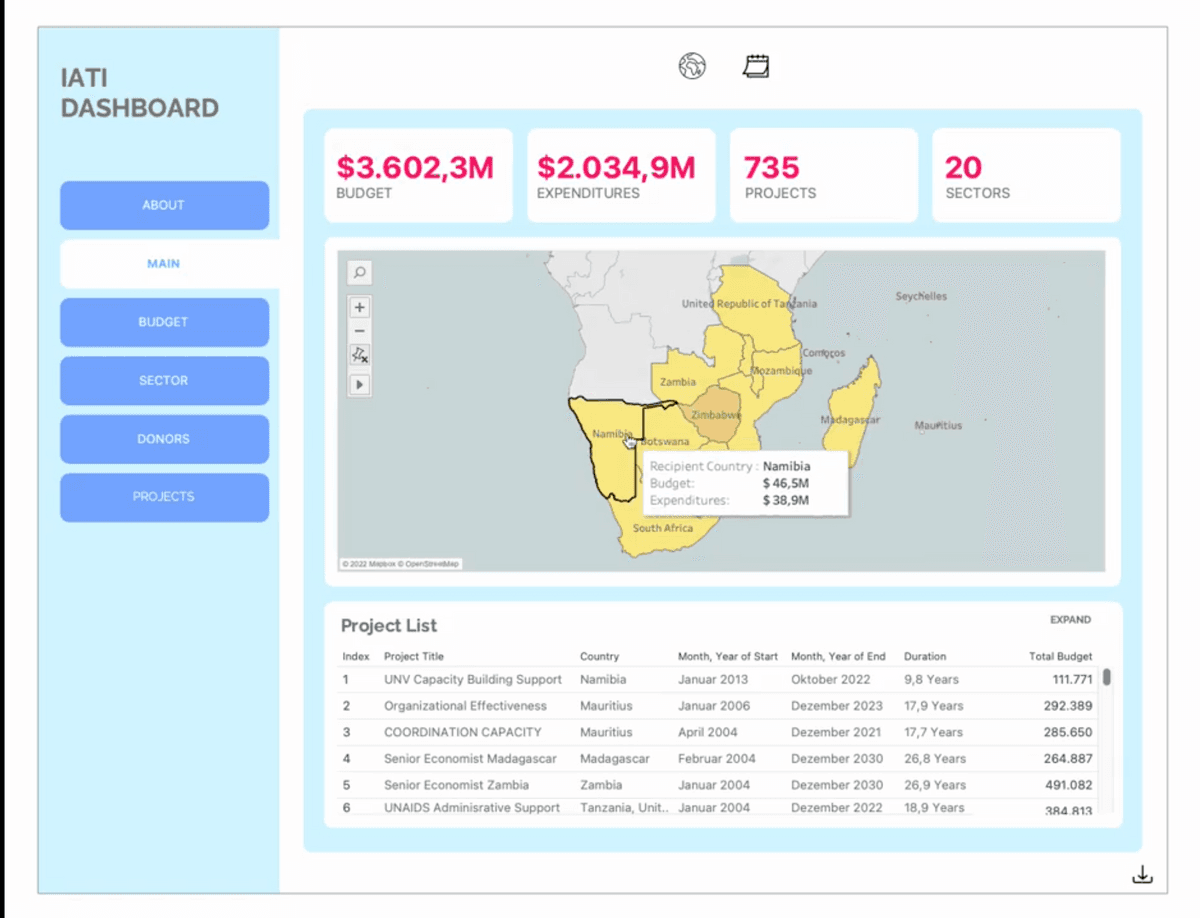Click the Budget $3.602,3M card
The width and height of the screenshot is (1200, 918).
pos(418,175)
